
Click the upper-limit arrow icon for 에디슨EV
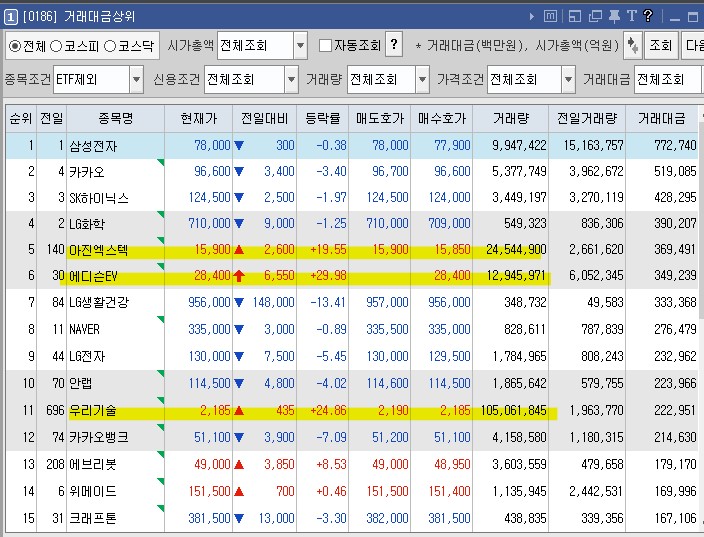(239, 276)
